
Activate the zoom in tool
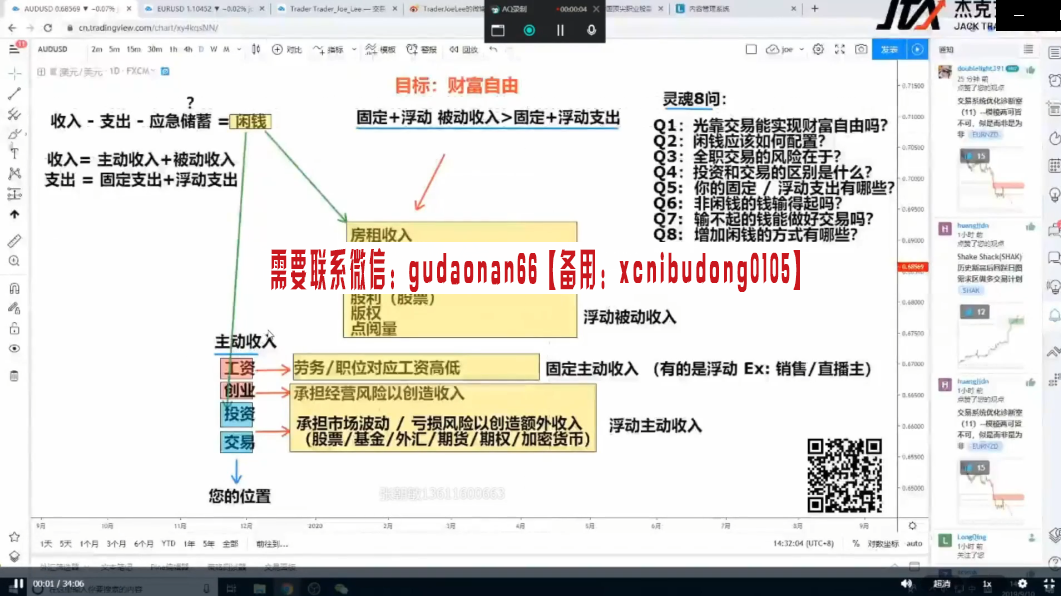(x=15, y=261)
